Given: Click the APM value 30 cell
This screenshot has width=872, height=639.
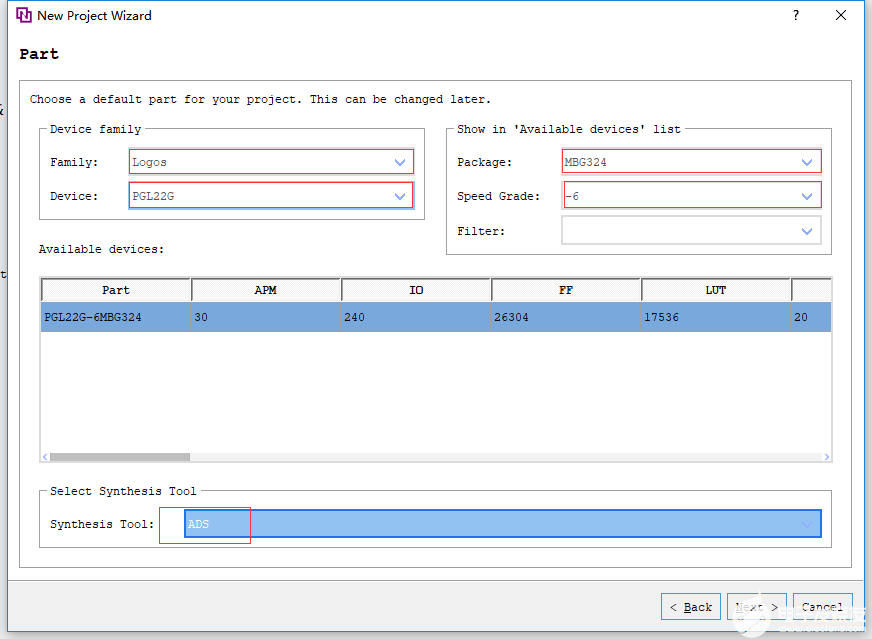Looking at the screenshot, I should (x=266, y=317).
